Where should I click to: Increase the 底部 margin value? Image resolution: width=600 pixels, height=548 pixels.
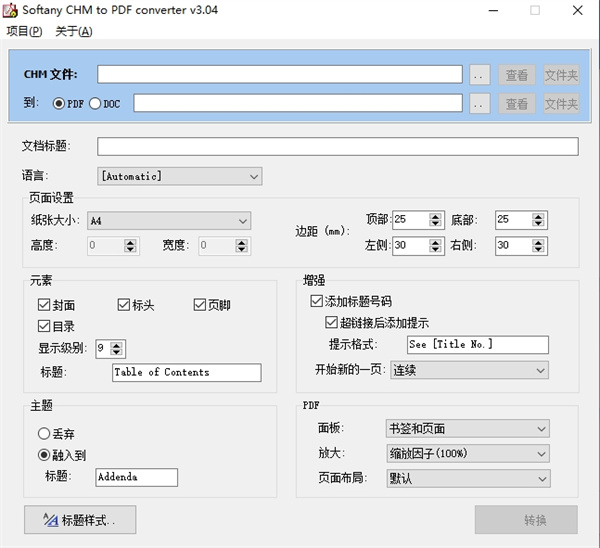click(538, 216)
